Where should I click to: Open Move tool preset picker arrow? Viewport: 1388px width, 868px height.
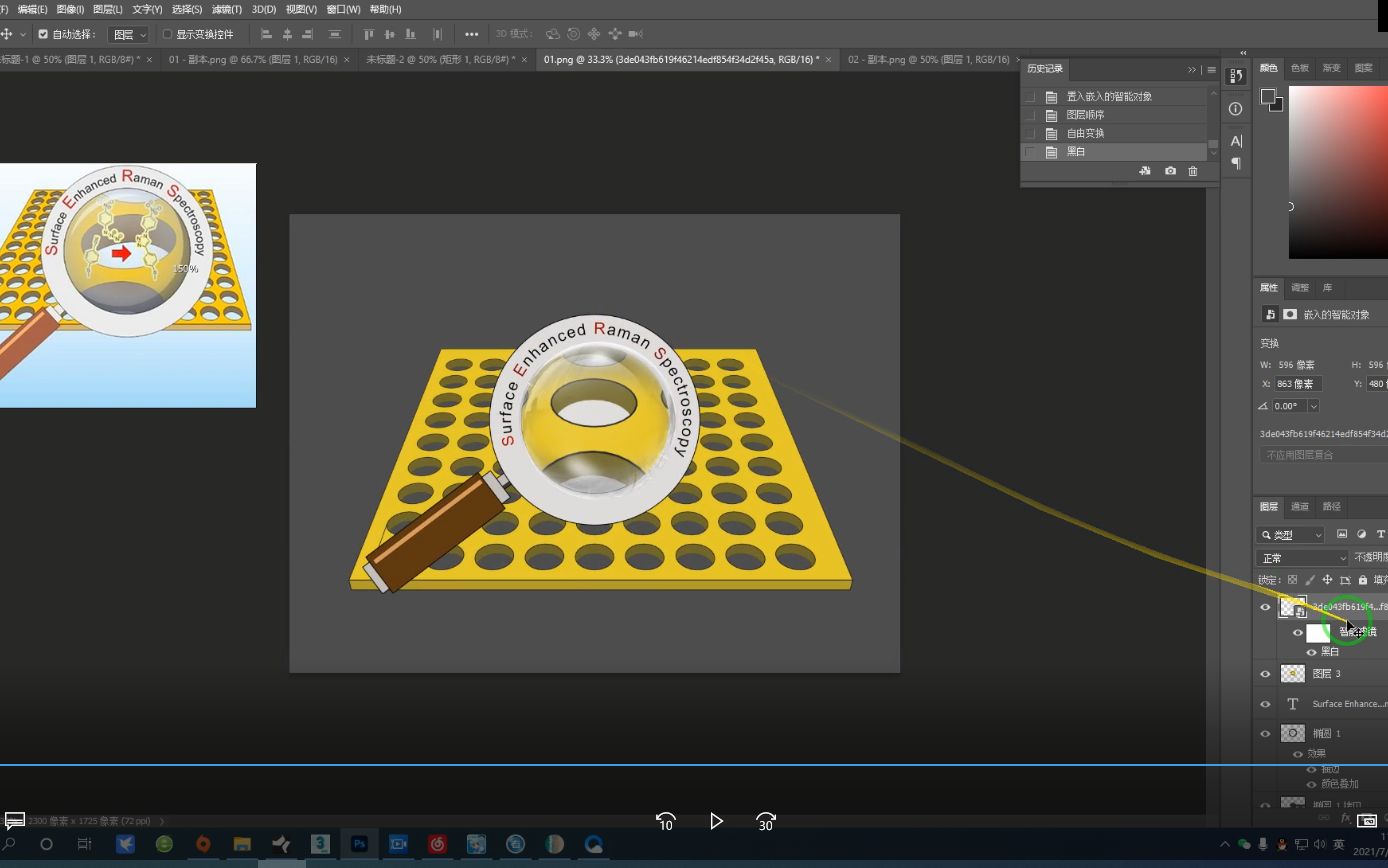coord(22,34)
